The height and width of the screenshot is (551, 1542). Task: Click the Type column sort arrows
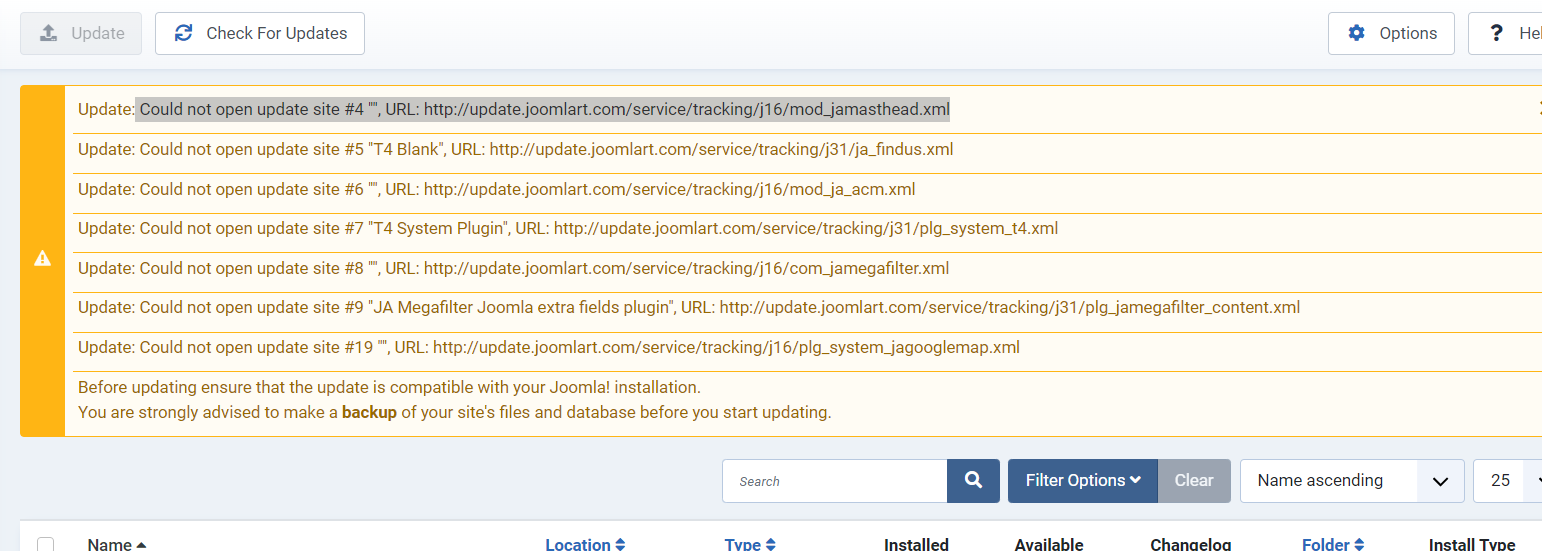pos(771,545)
